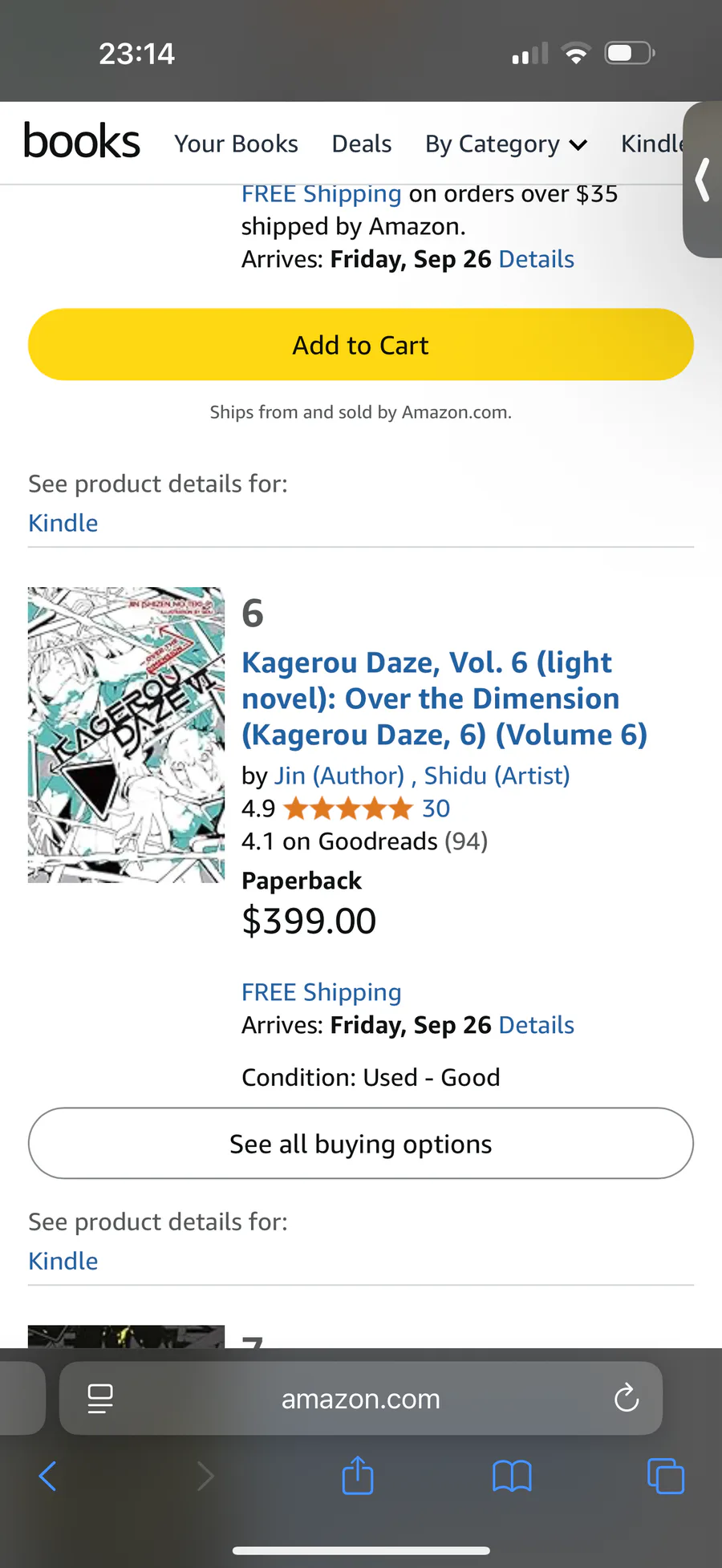Open the Your Books tab

coord(236,144)
